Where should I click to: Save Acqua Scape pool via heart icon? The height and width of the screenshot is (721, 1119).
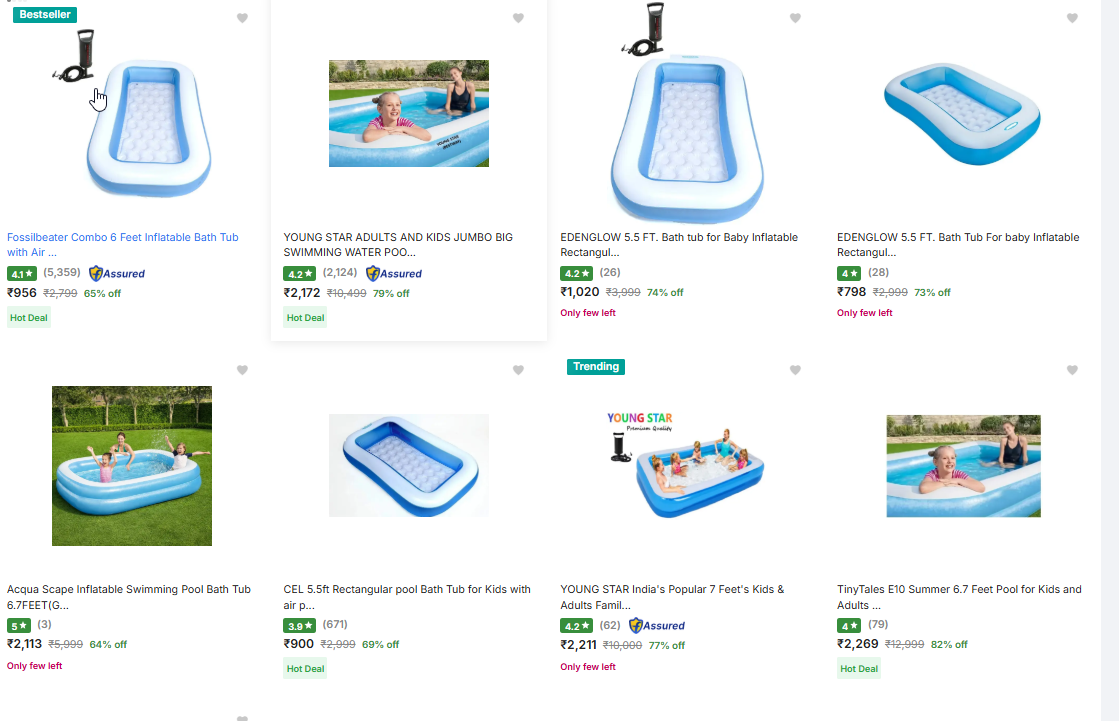(242, 370)
